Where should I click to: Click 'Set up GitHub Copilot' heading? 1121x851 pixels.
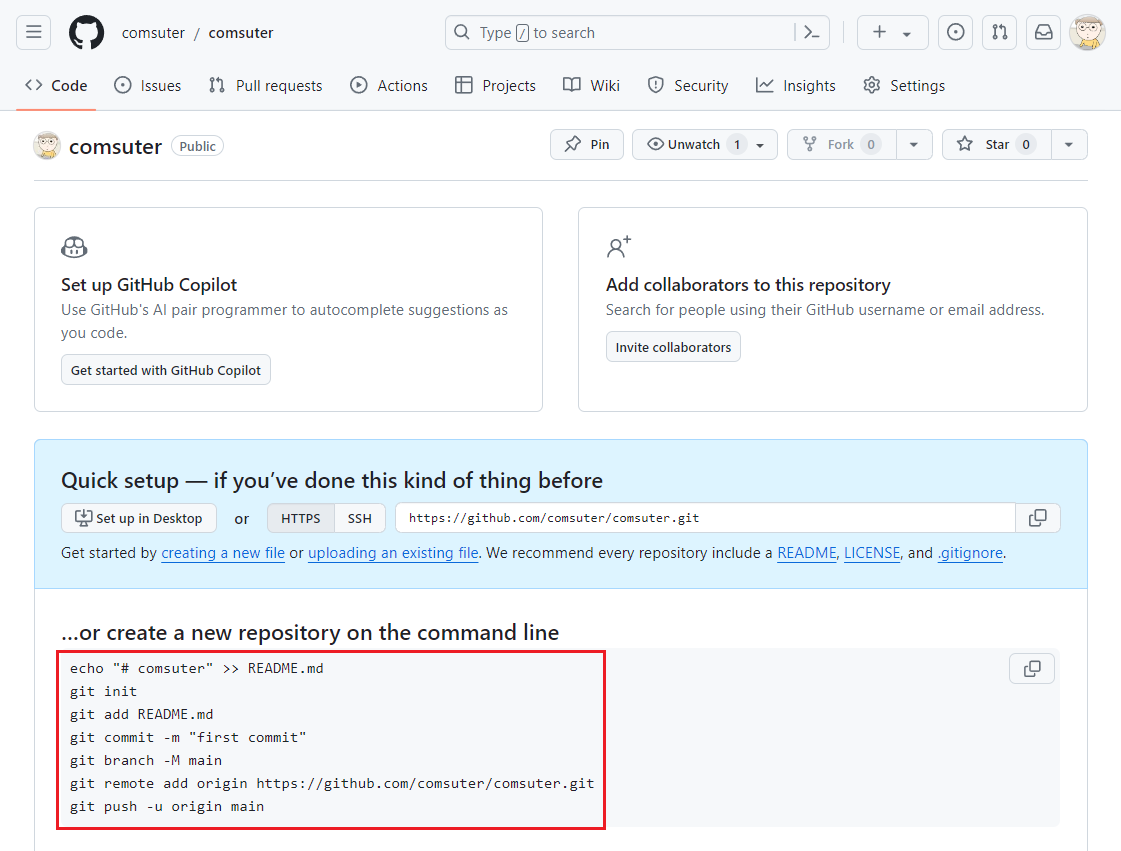click(149, 285)
